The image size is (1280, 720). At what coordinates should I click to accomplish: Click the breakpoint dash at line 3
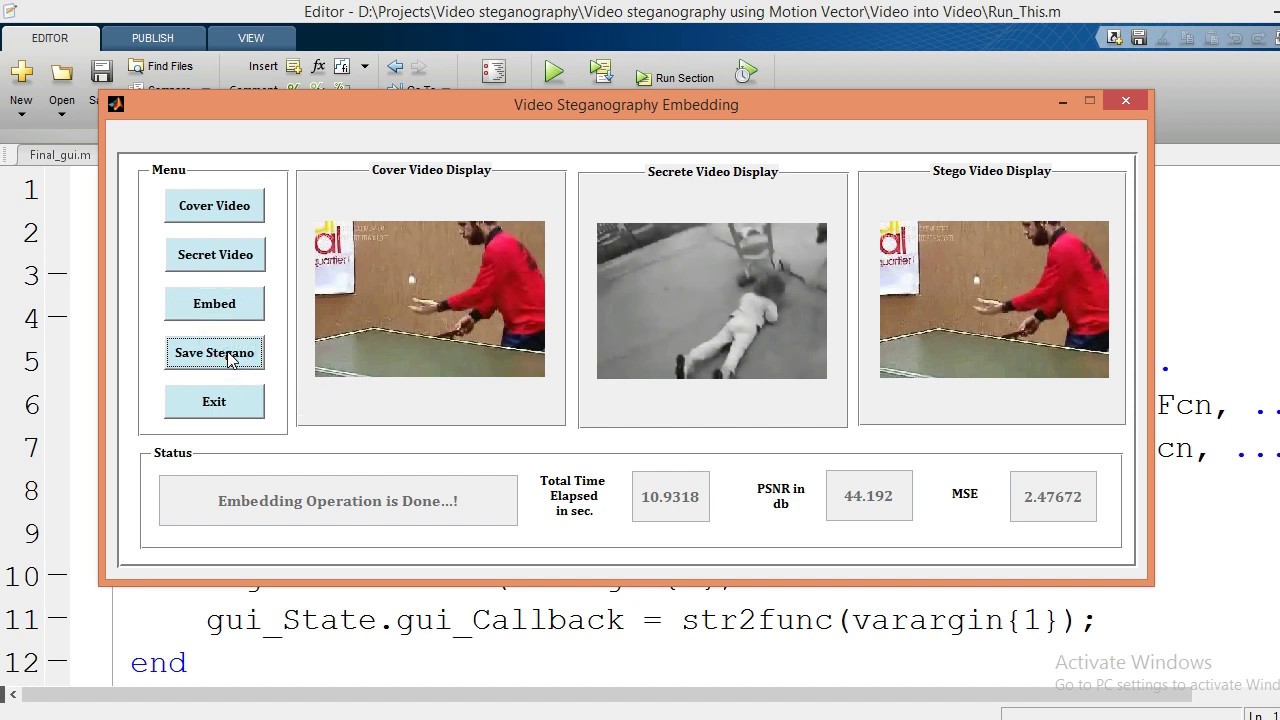(57, 274)
